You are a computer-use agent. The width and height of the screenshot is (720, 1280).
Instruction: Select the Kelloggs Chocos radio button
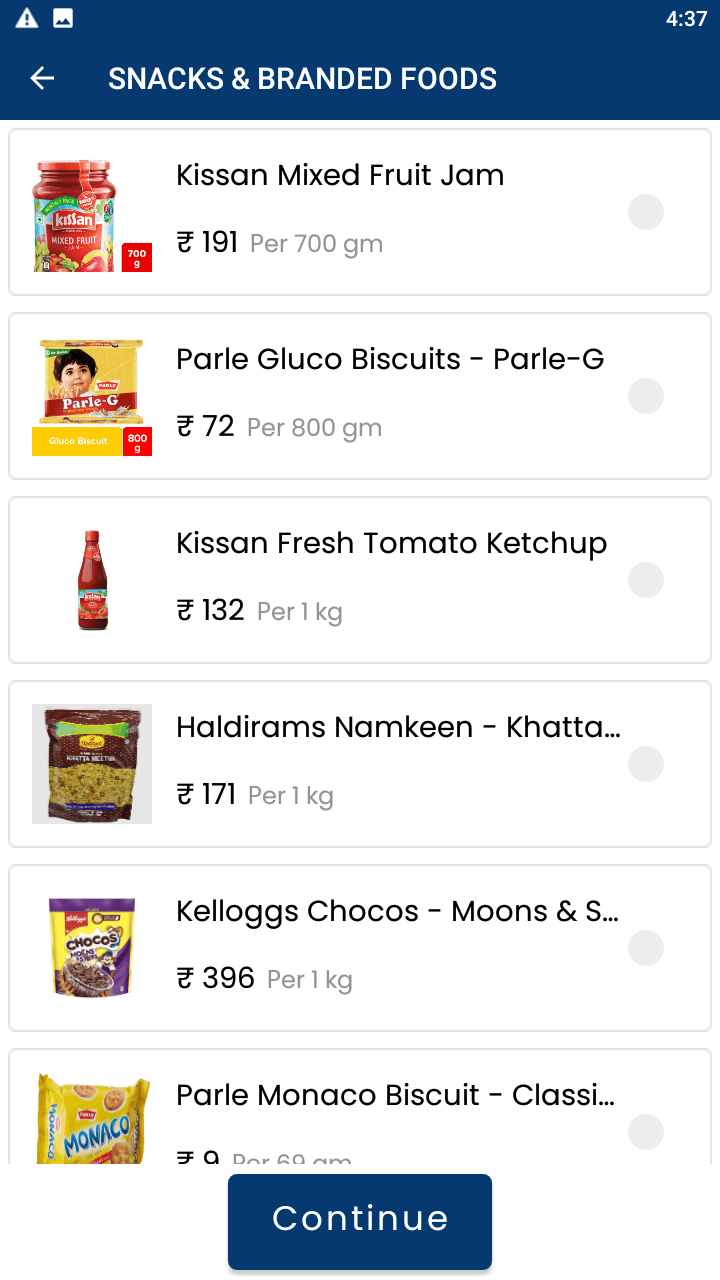(646, 948)
